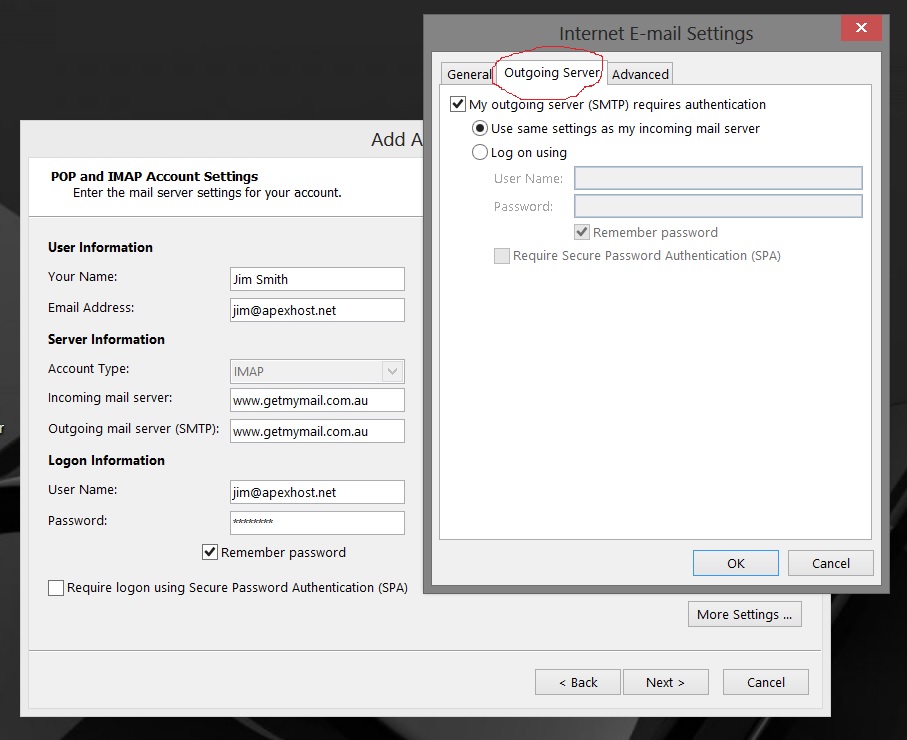Screen dimensions: 907x740
Task: Proceed using the Next button
Action: [665, 681]
